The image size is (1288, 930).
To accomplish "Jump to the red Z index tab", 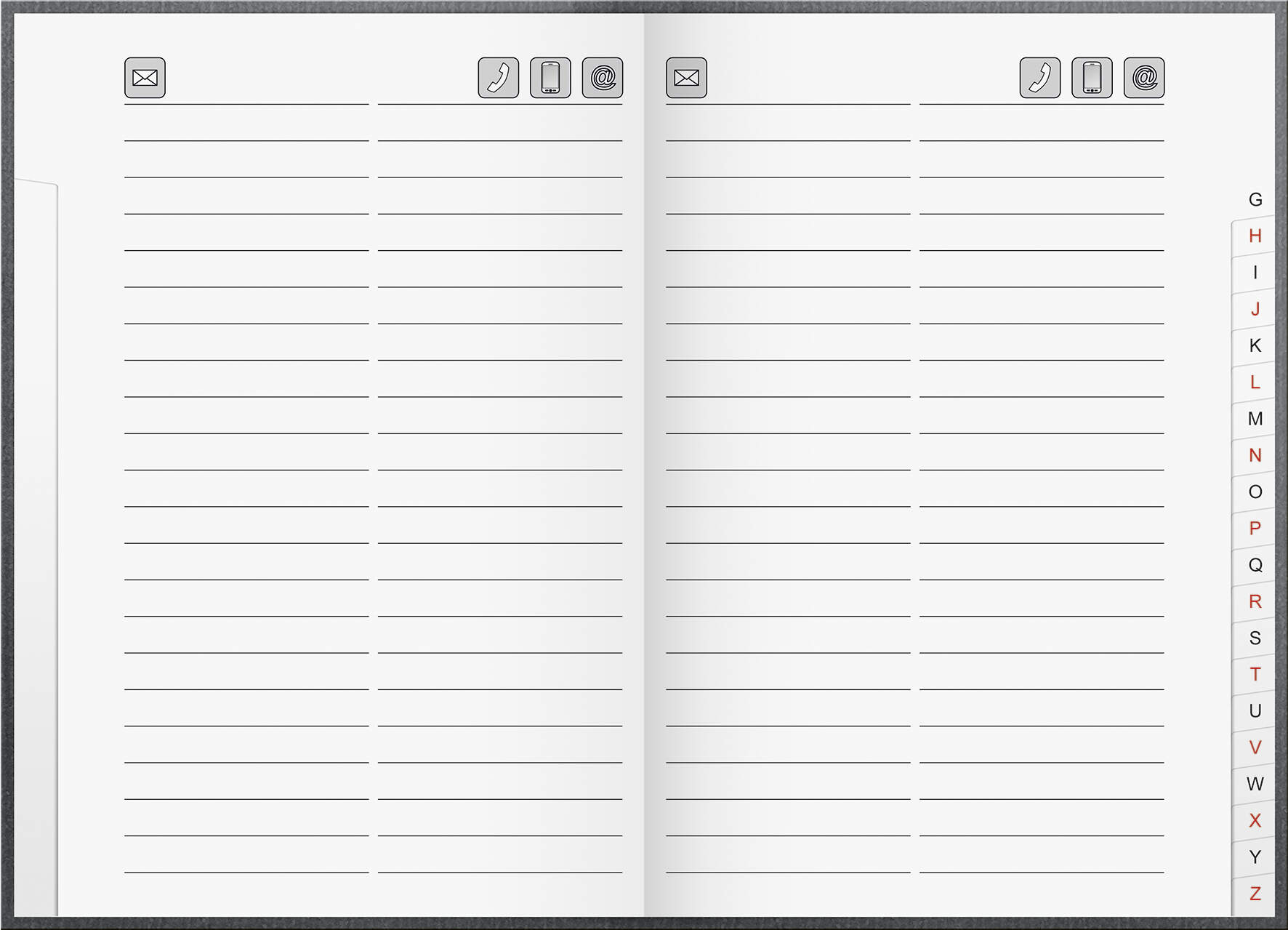I will [x=1255, y=894].
